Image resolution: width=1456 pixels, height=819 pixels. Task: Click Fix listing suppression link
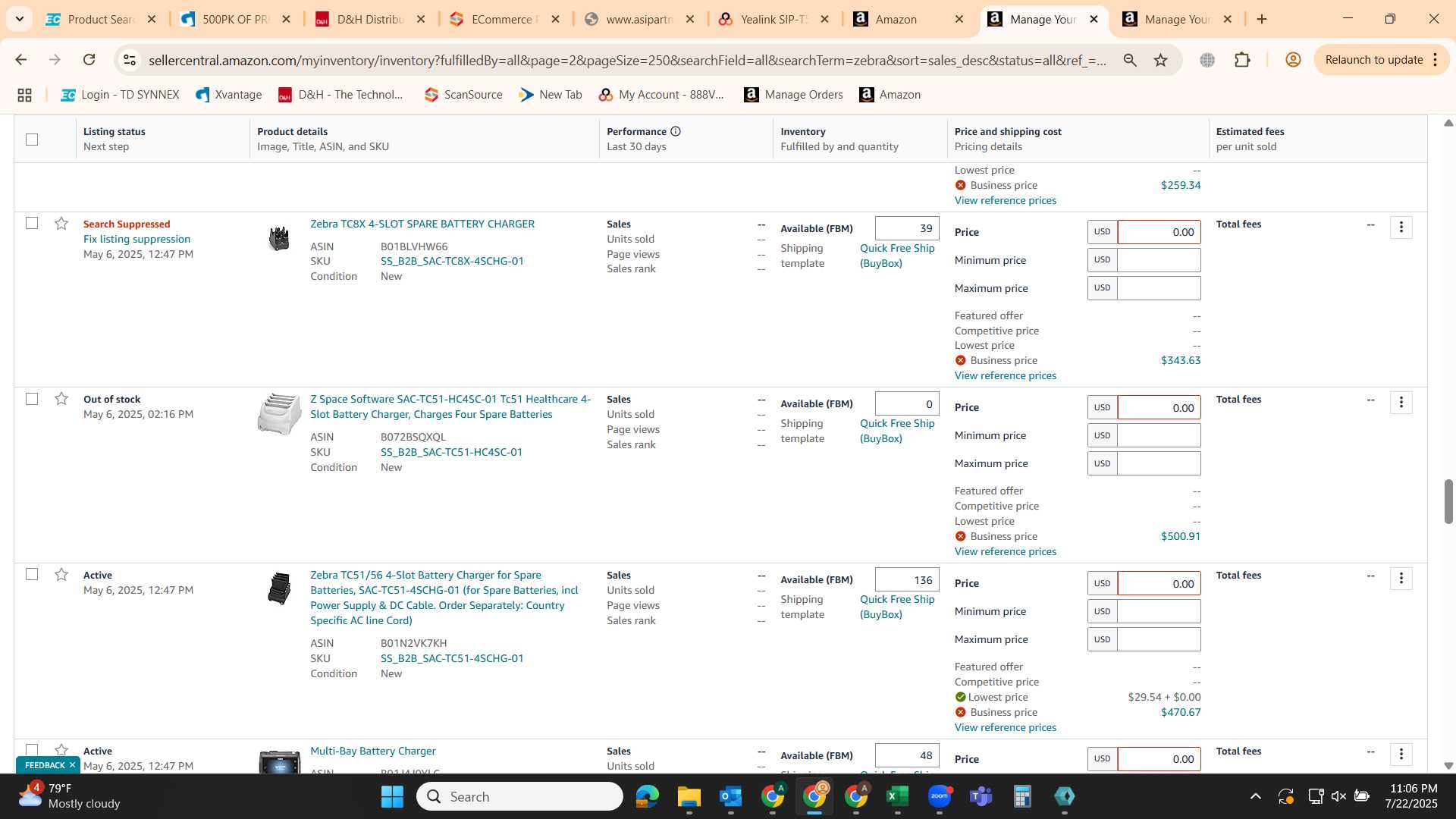click(x=136, y=239)
